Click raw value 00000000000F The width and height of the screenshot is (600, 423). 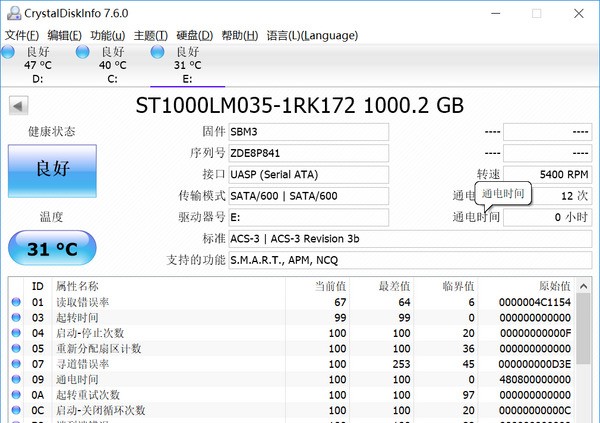(535, 333)
